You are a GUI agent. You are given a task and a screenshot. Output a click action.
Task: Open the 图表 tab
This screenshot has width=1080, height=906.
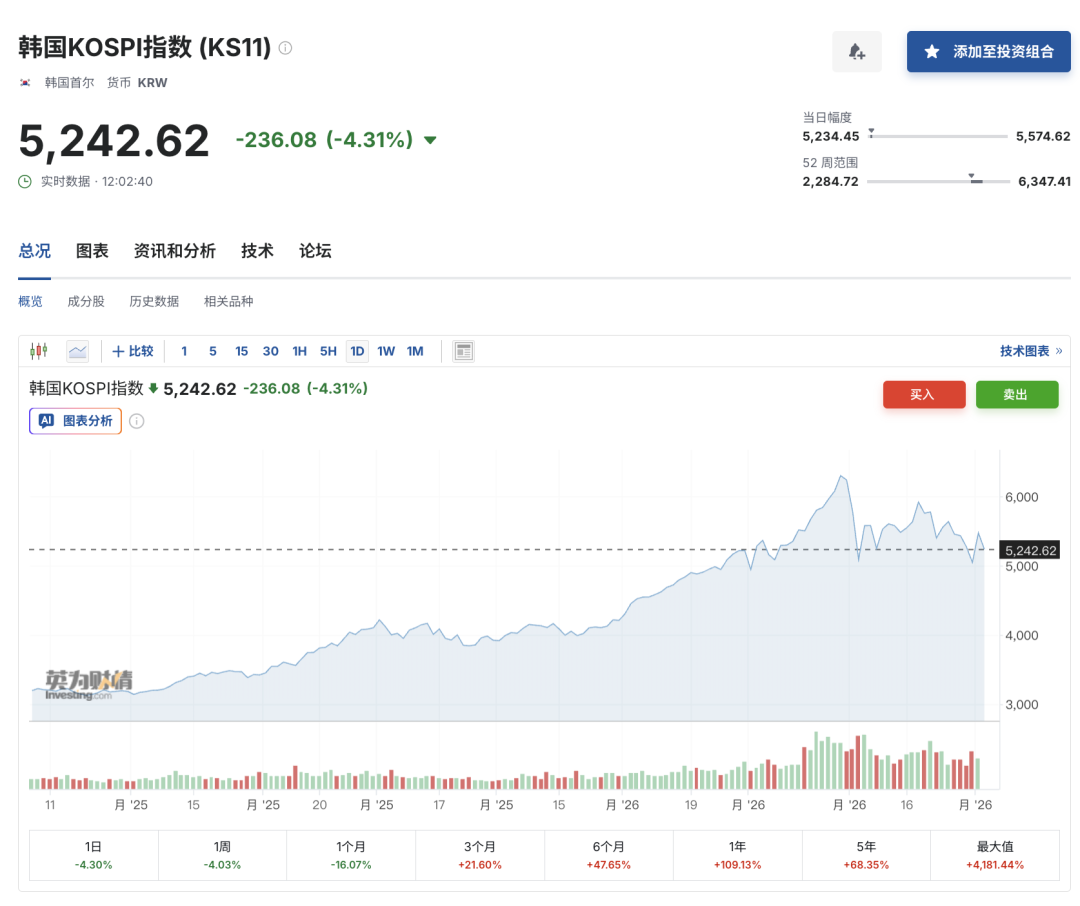point(92,251)
